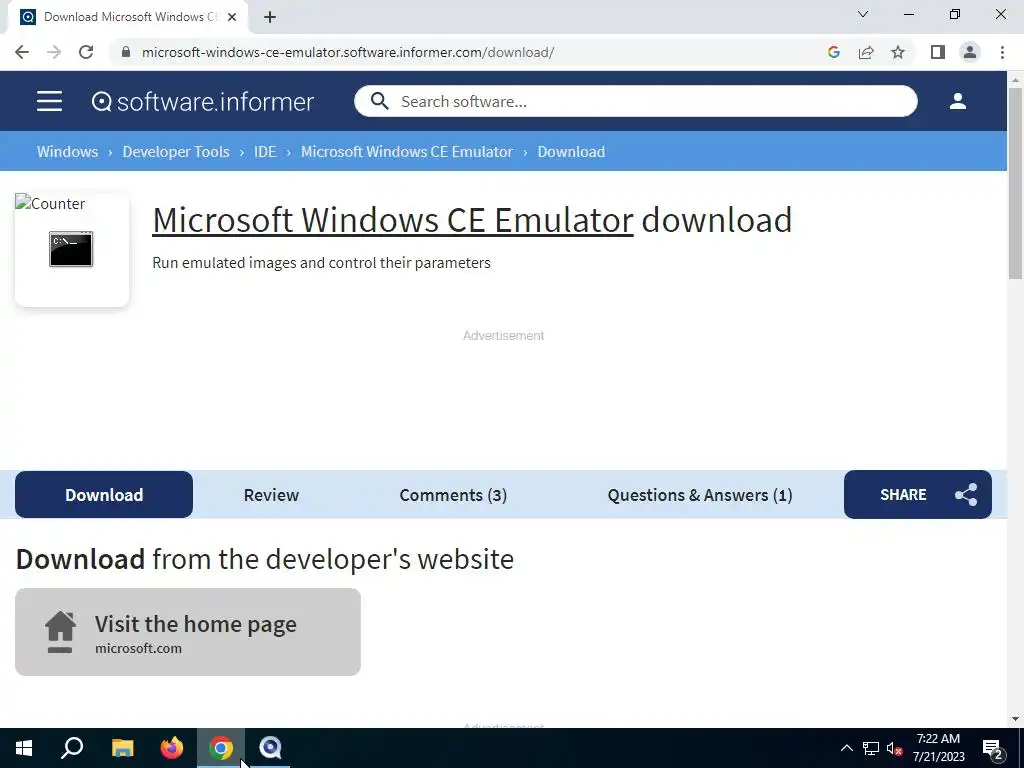This screenshot has width=1024, height=768.
Task: Open the tab search dropdown arrow
Action: click(x=863, y=14)
